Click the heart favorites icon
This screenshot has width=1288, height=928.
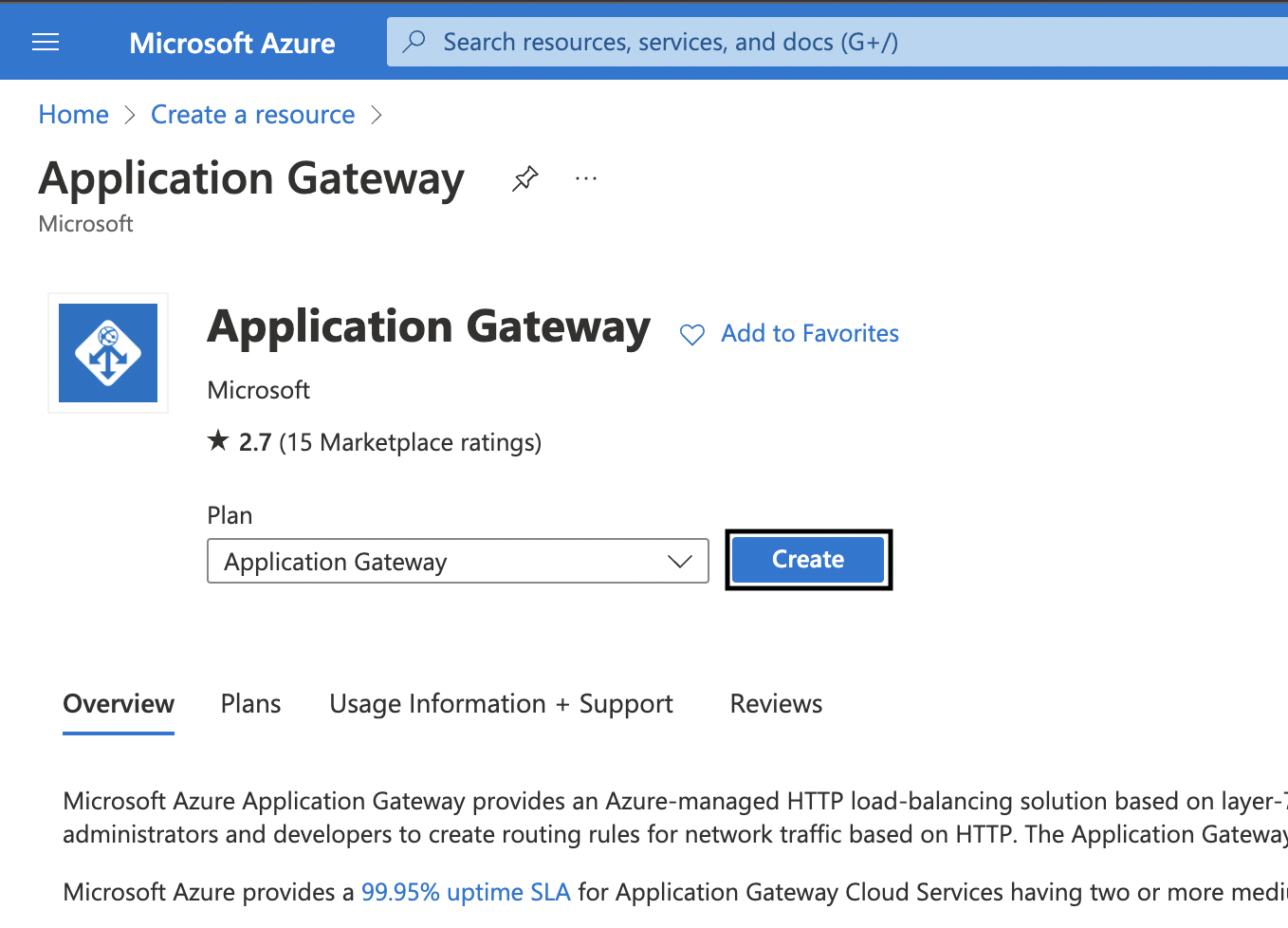[692, 335]
